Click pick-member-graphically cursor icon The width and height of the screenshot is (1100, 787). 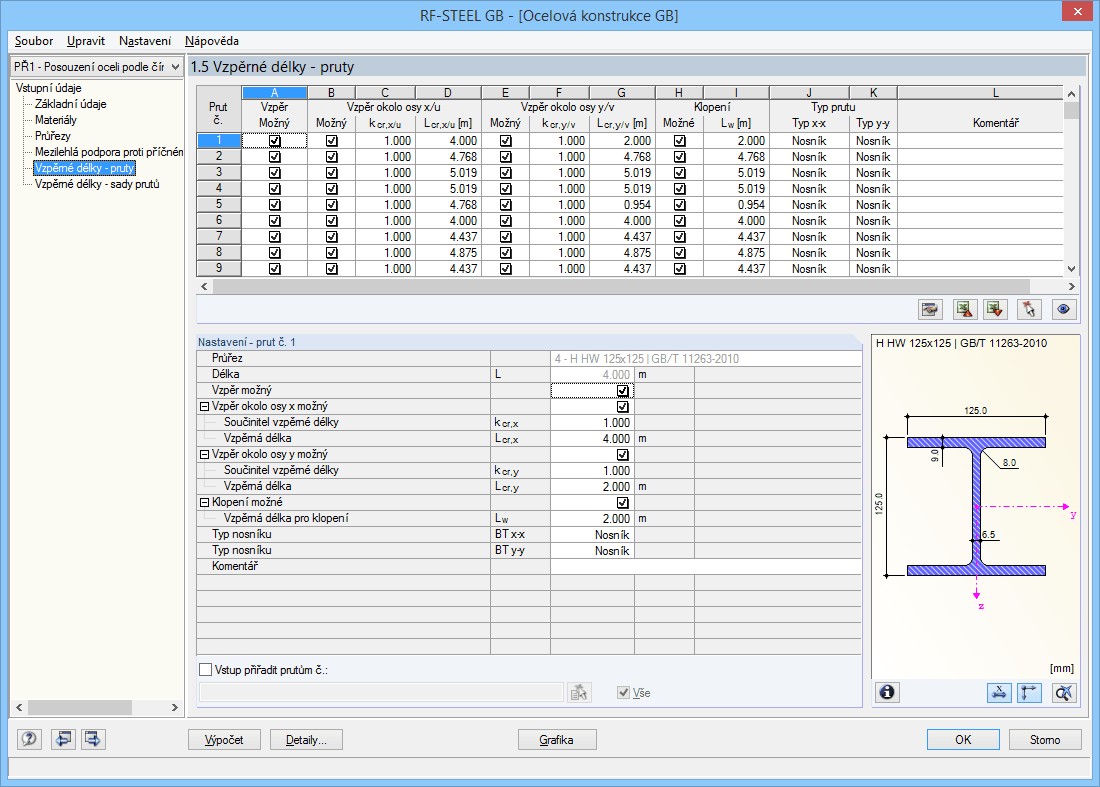tap(1029, 309)
